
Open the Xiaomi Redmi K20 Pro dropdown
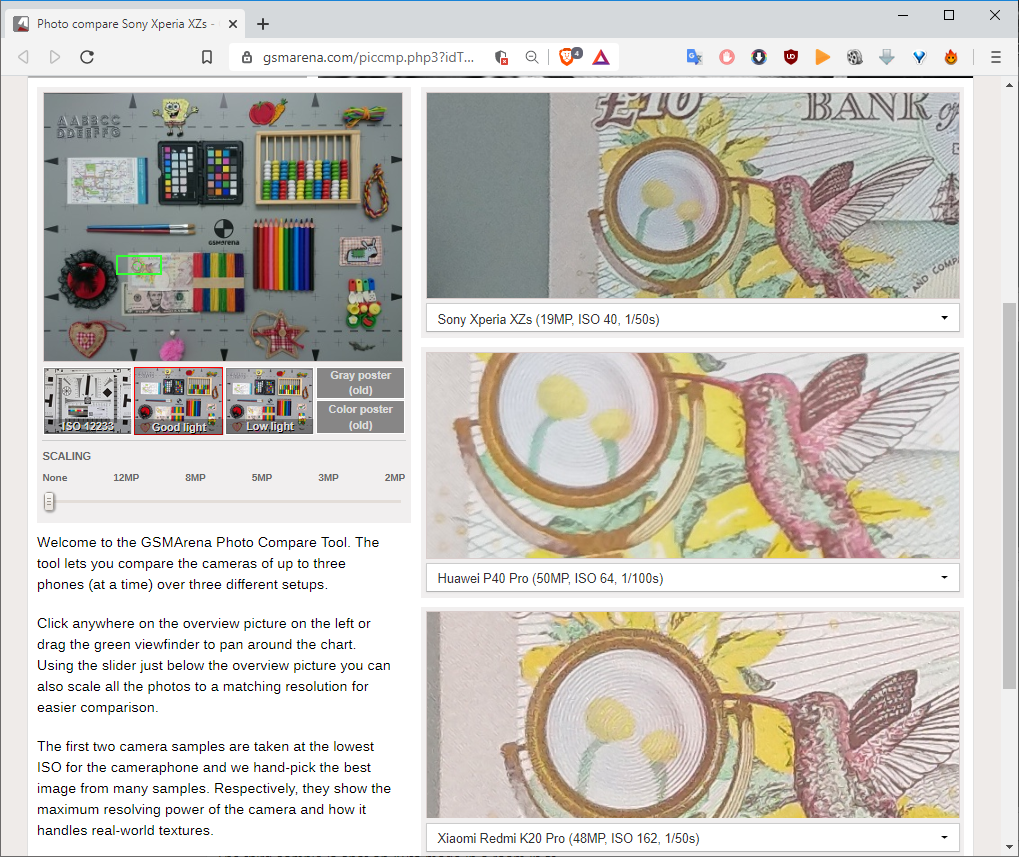[x=693, y=838]
